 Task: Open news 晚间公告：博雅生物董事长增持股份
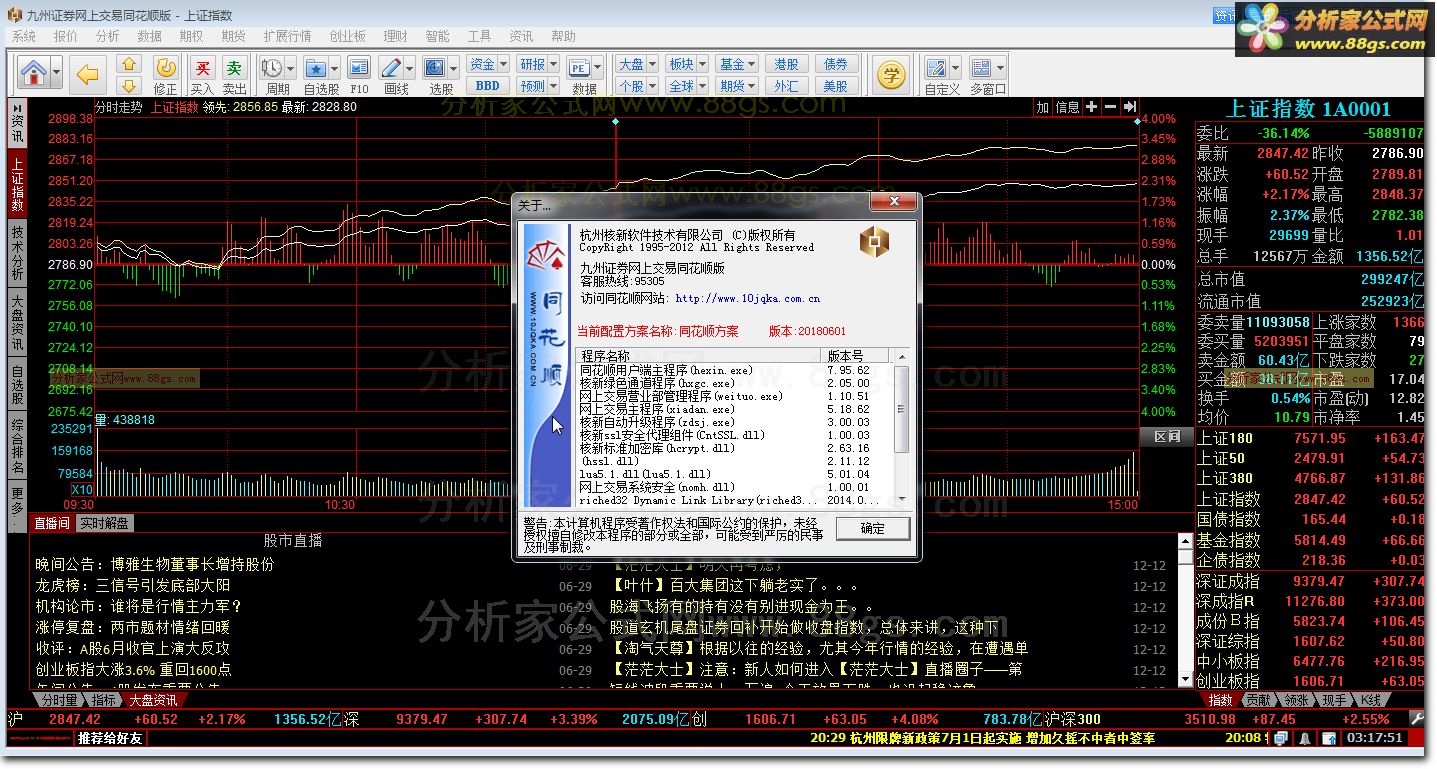coord(154,564)
